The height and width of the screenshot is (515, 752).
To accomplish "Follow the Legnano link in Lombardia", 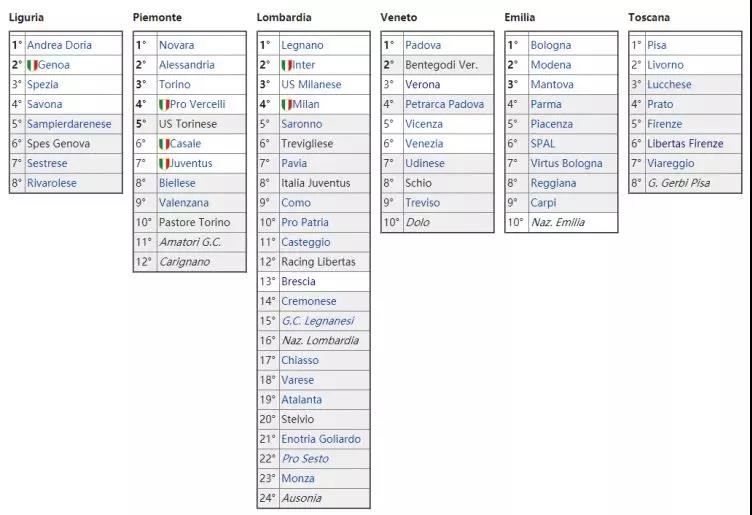I will coord(302,45).
